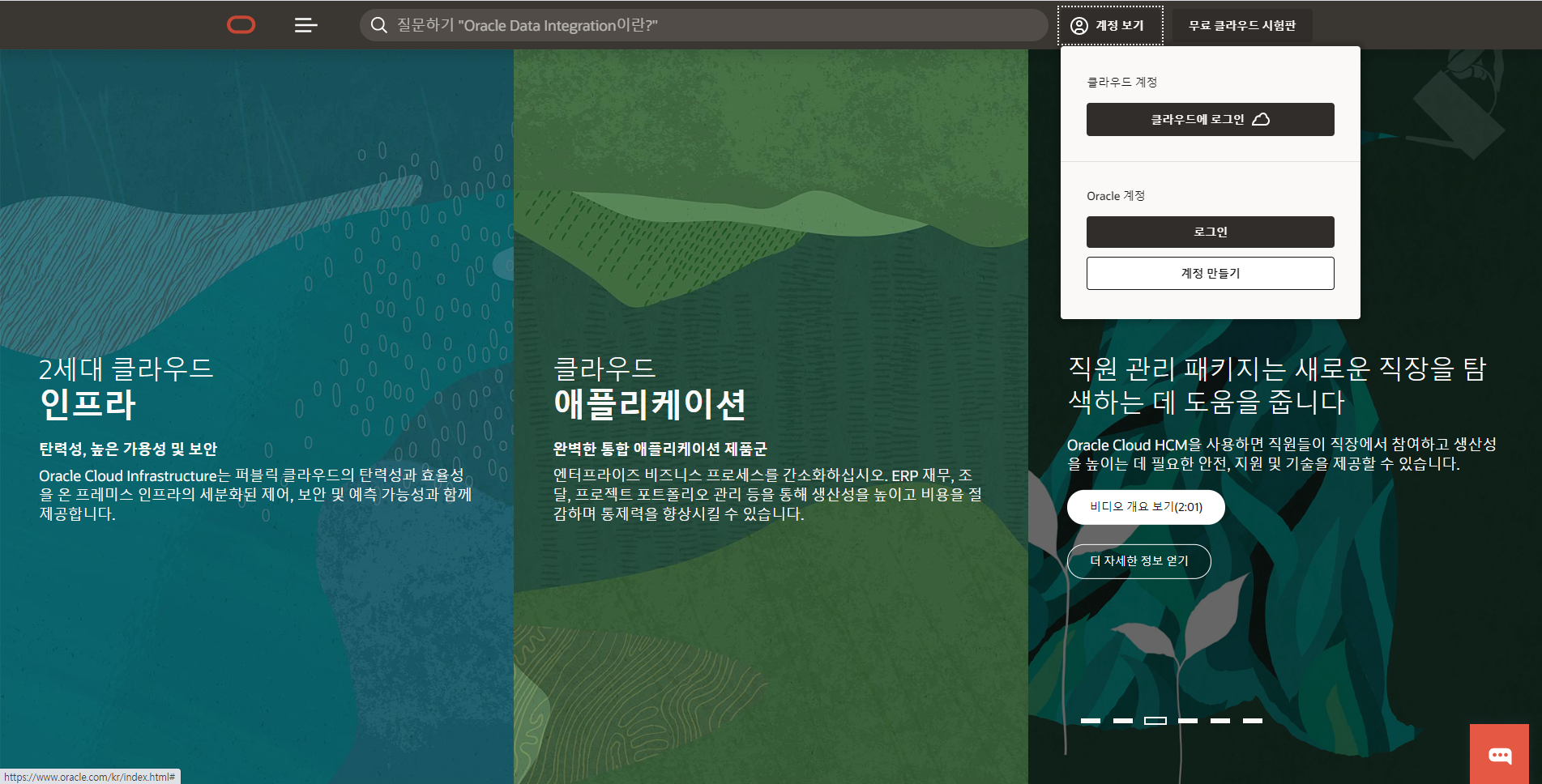The image size is (1542, 784).
Task: Click the 2세대 클라우드 인프라 heading
Action: click(126, 387)
